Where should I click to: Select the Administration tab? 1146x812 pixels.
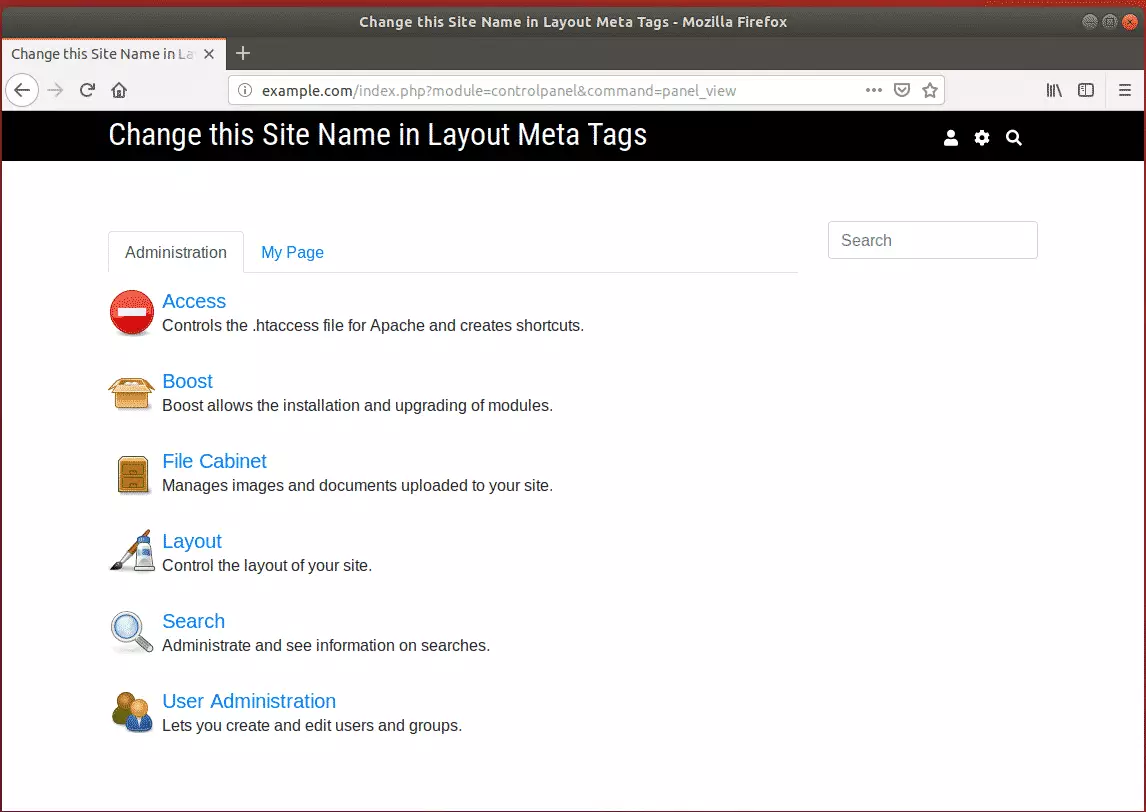[176, 252]
